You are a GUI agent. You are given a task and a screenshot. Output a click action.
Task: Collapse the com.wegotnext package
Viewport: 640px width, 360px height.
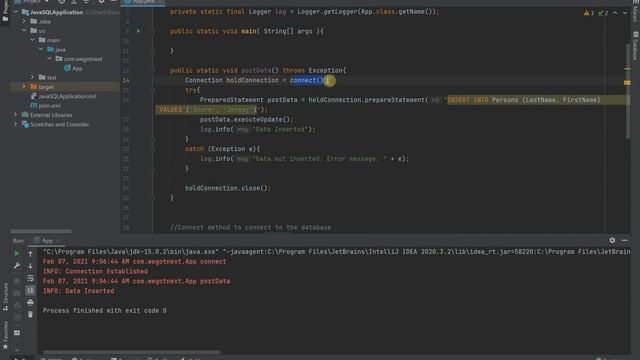[50, 59]
